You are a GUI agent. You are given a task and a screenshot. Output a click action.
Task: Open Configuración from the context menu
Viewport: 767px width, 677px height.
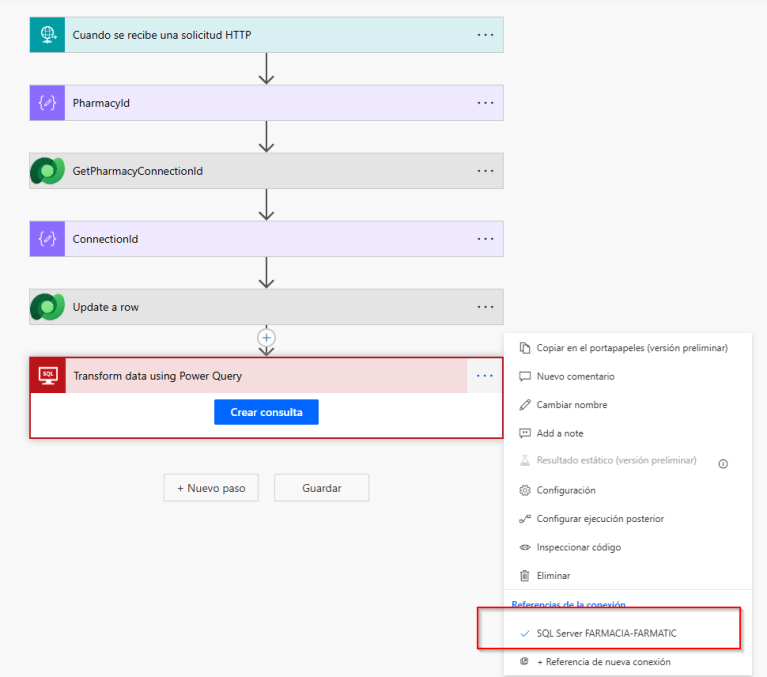pyautogui.click(x=628, y=490)
